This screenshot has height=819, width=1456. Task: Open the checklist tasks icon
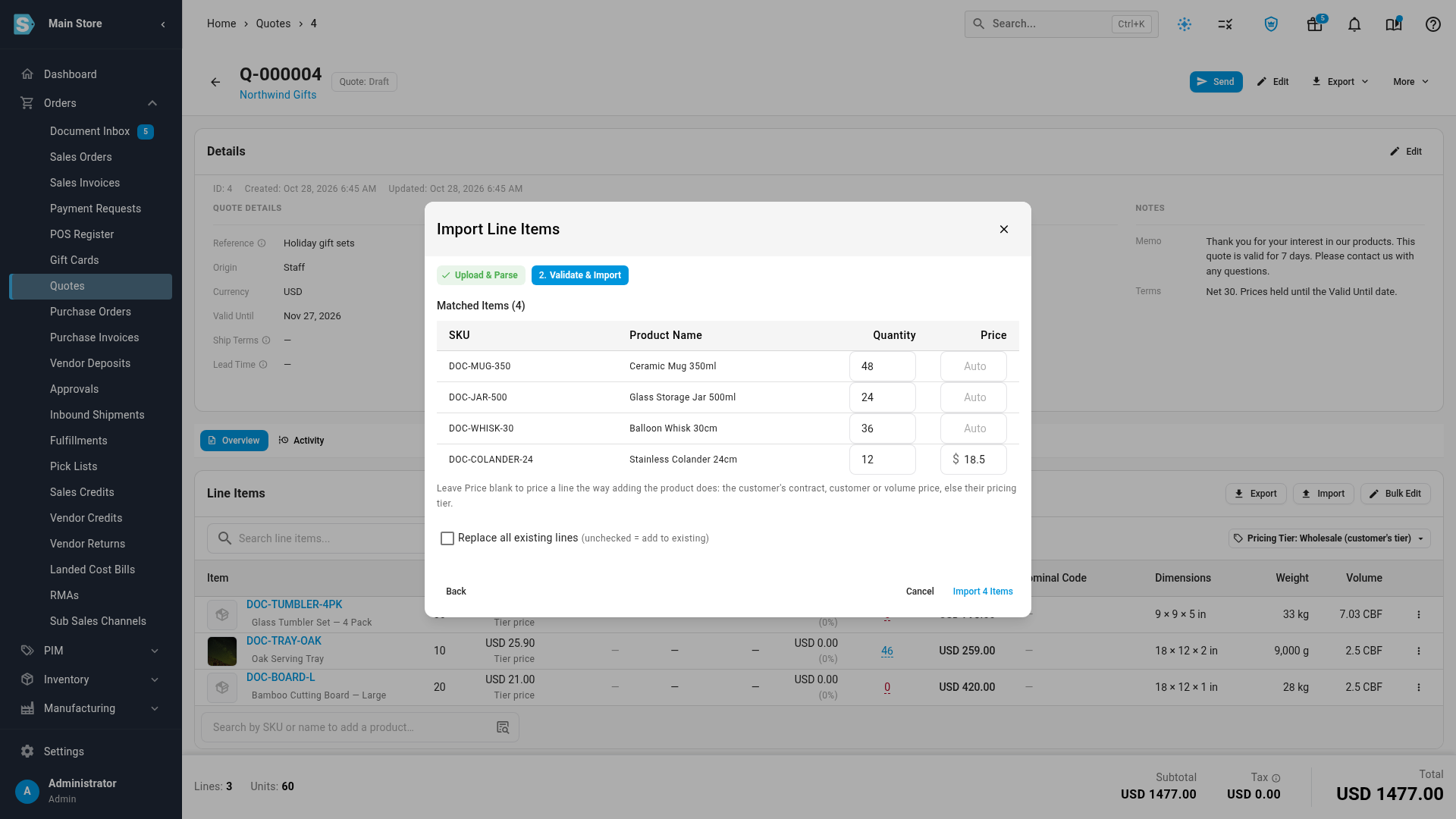(x=1225, y=24)
